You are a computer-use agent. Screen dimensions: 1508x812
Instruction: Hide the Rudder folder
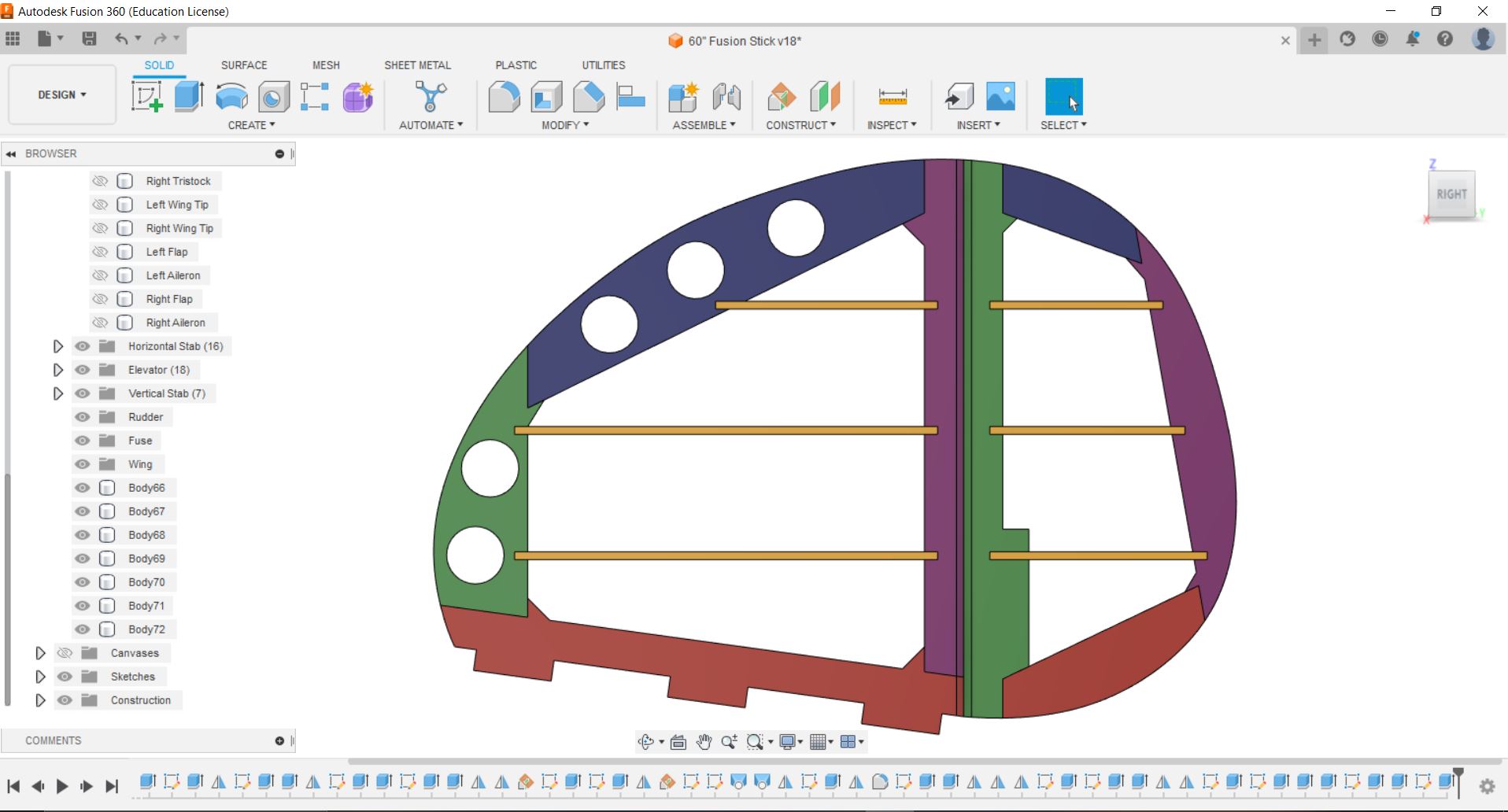(x=83, y=417)
